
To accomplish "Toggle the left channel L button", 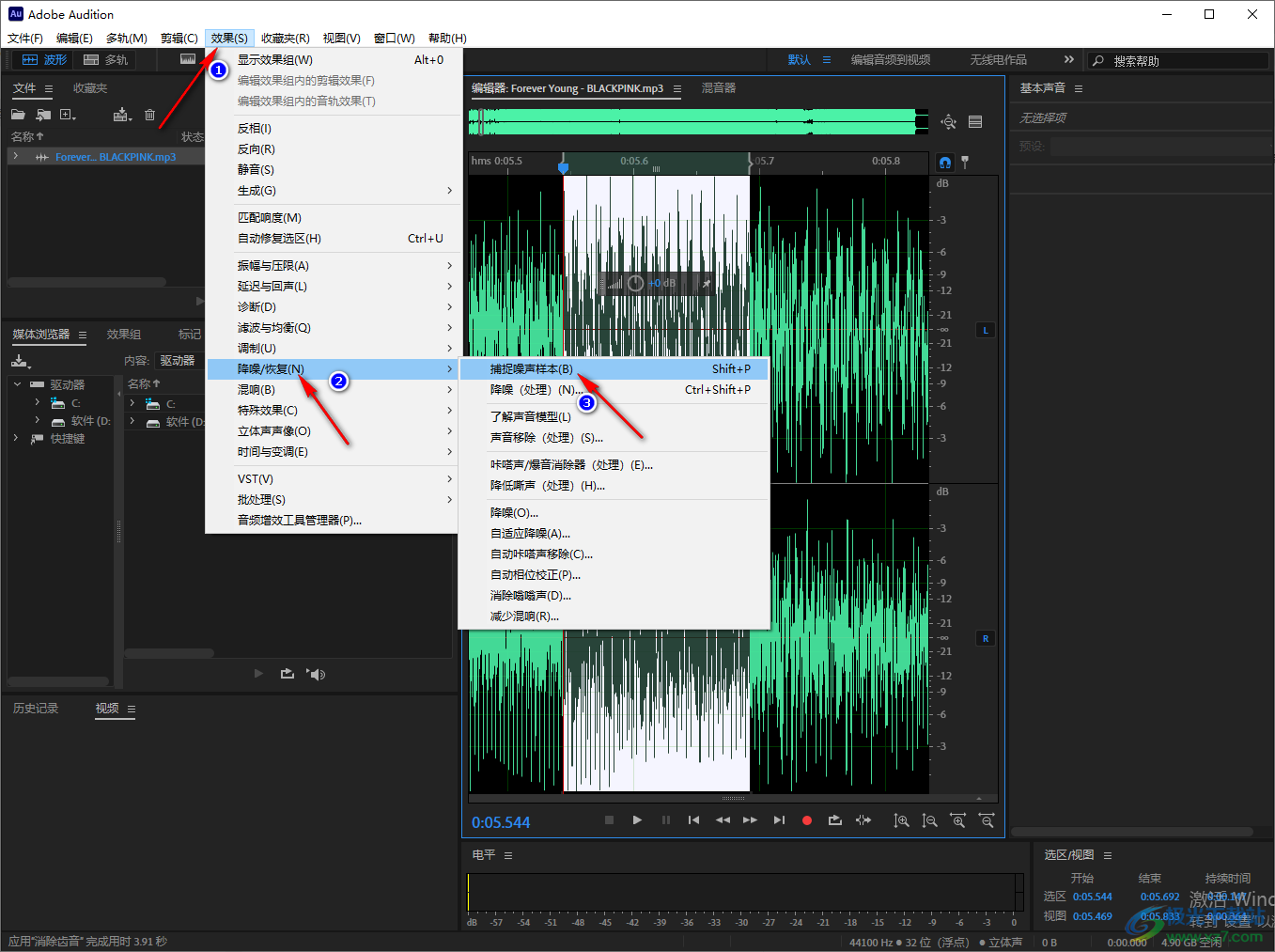I will 986,331.
